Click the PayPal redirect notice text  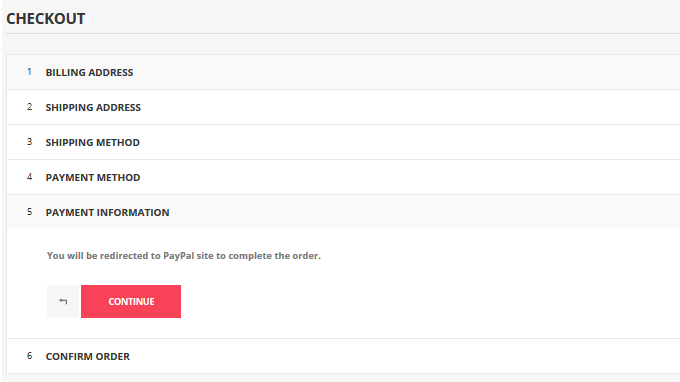pyautogui.click(x=184, y=256)
